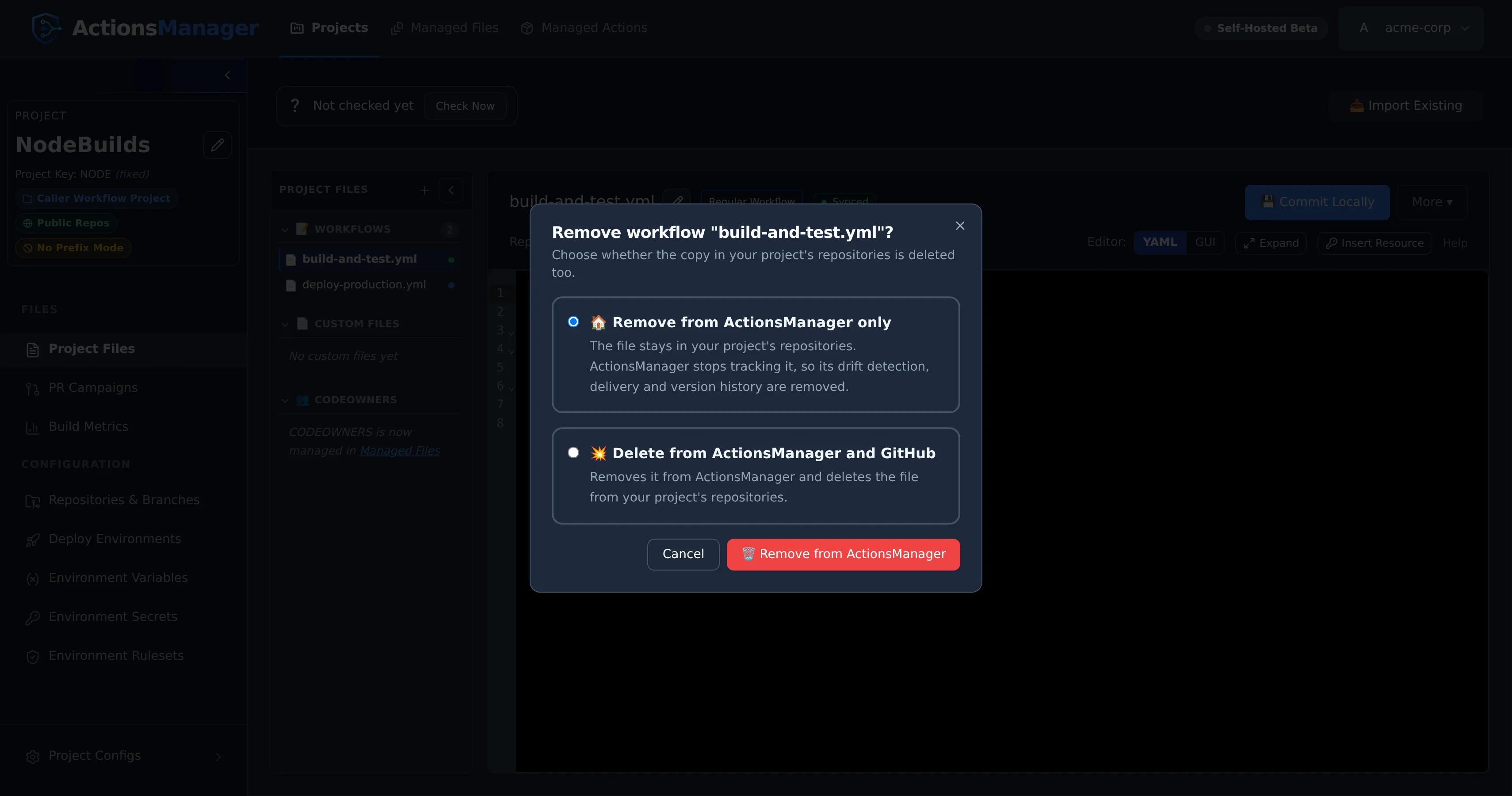Open Build Metrics in the sidebar
This screenshot has width=1512, height=796.
123,427
